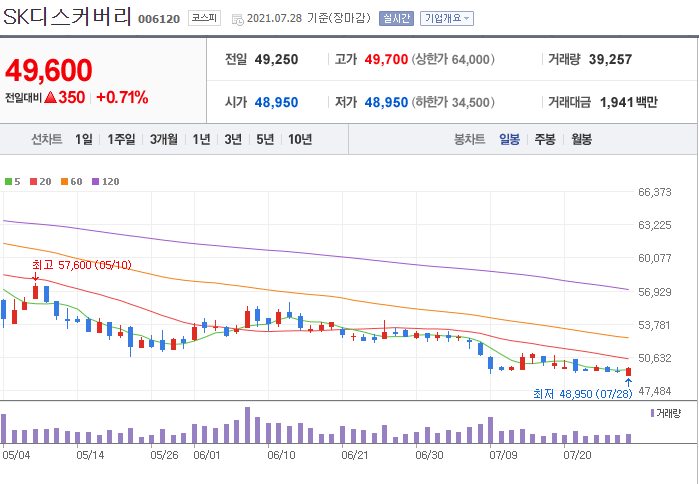Click the 05/04 date axis label
This screenshot has width=699, height=484.
[14, 455]
